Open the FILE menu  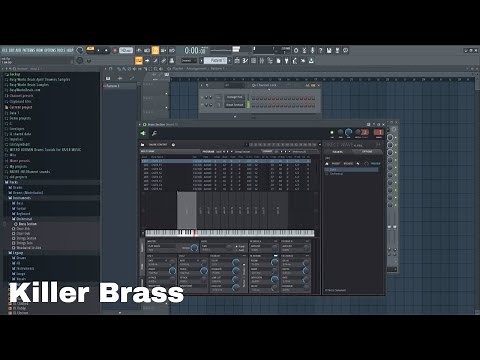pyautogui.click(x=4, y=50)
